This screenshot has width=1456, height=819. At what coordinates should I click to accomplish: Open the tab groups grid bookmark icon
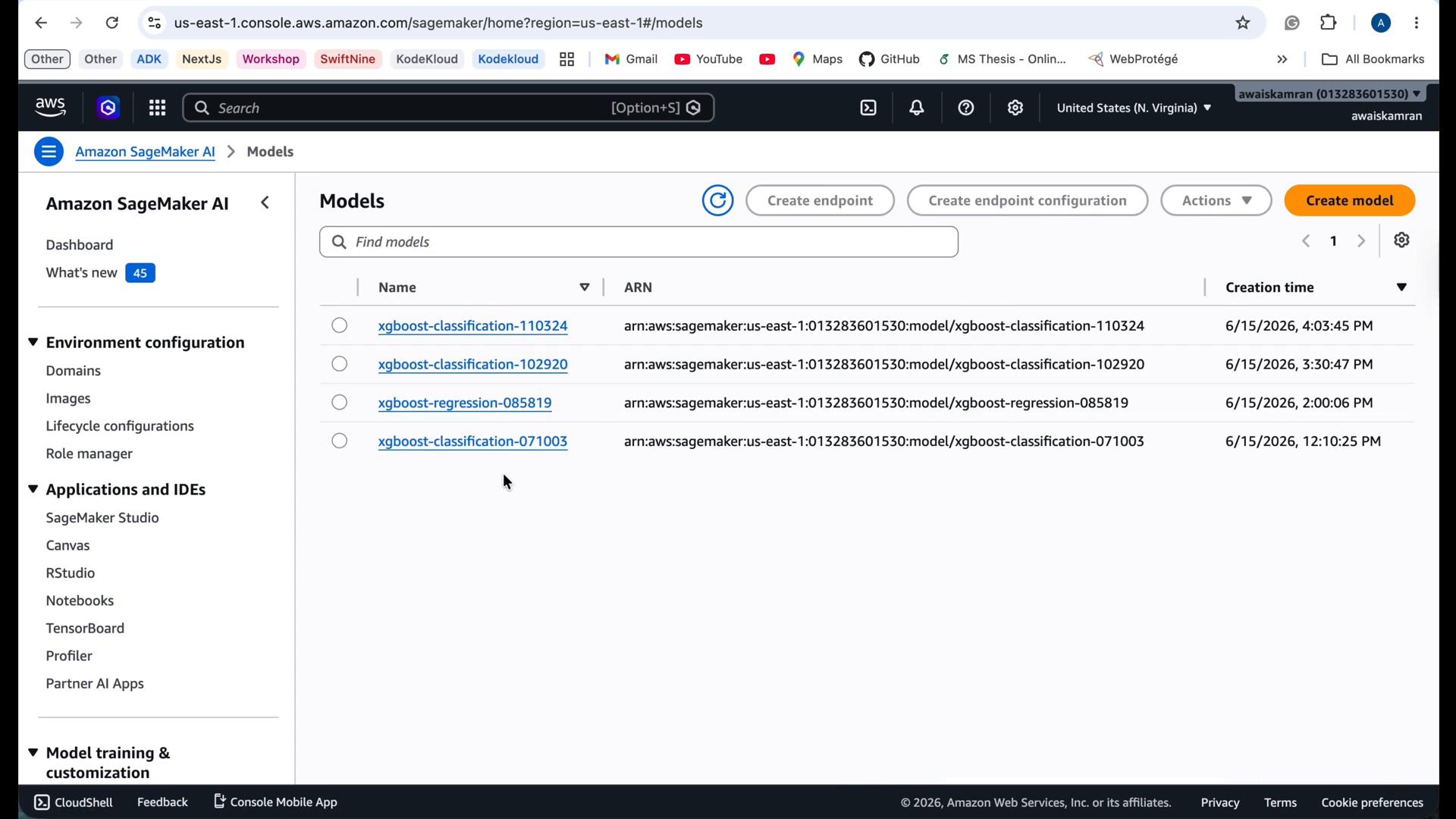[x=566, y=59]
